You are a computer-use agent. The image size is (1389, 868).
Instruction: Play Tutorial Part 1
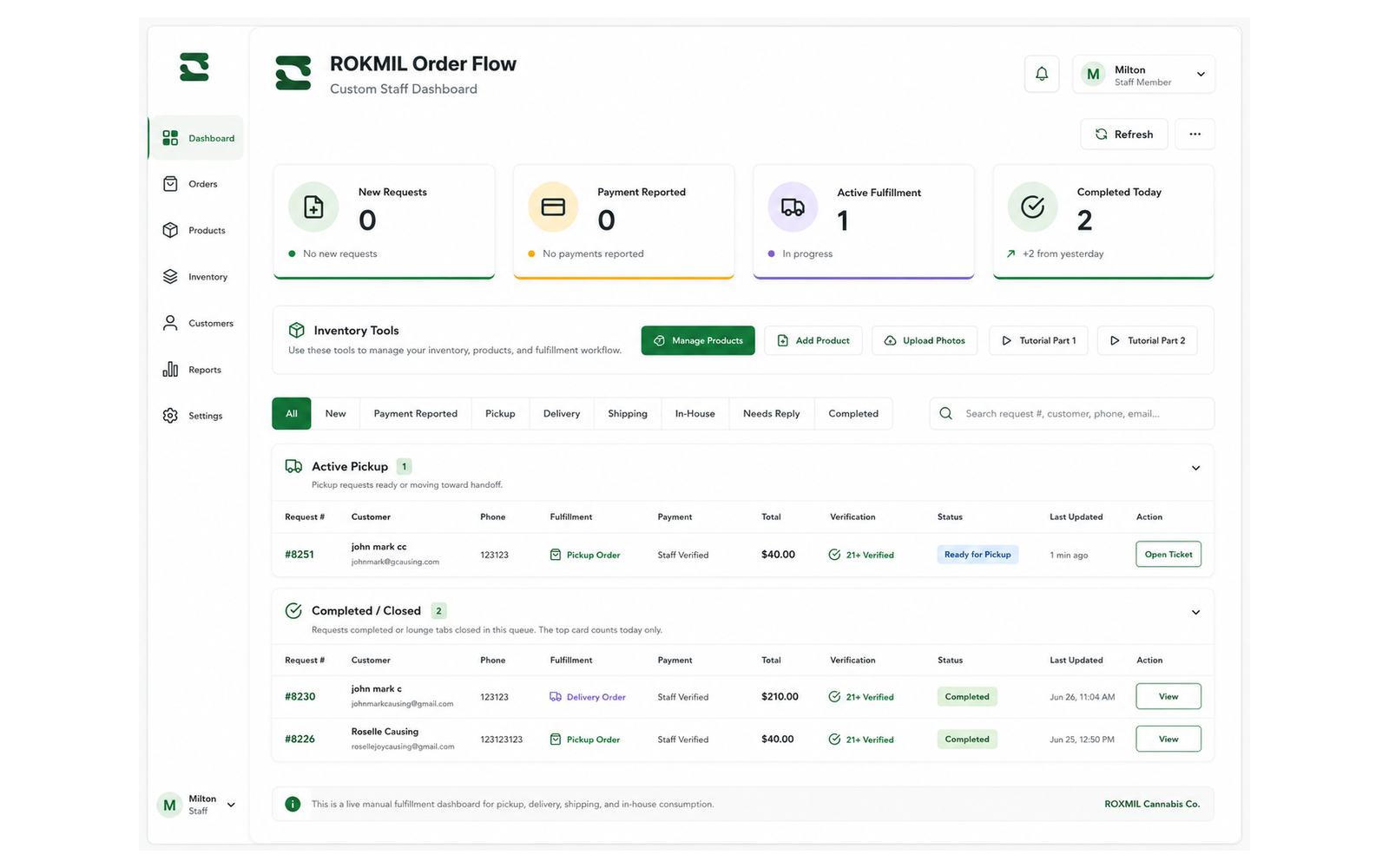coord(1038,340)
